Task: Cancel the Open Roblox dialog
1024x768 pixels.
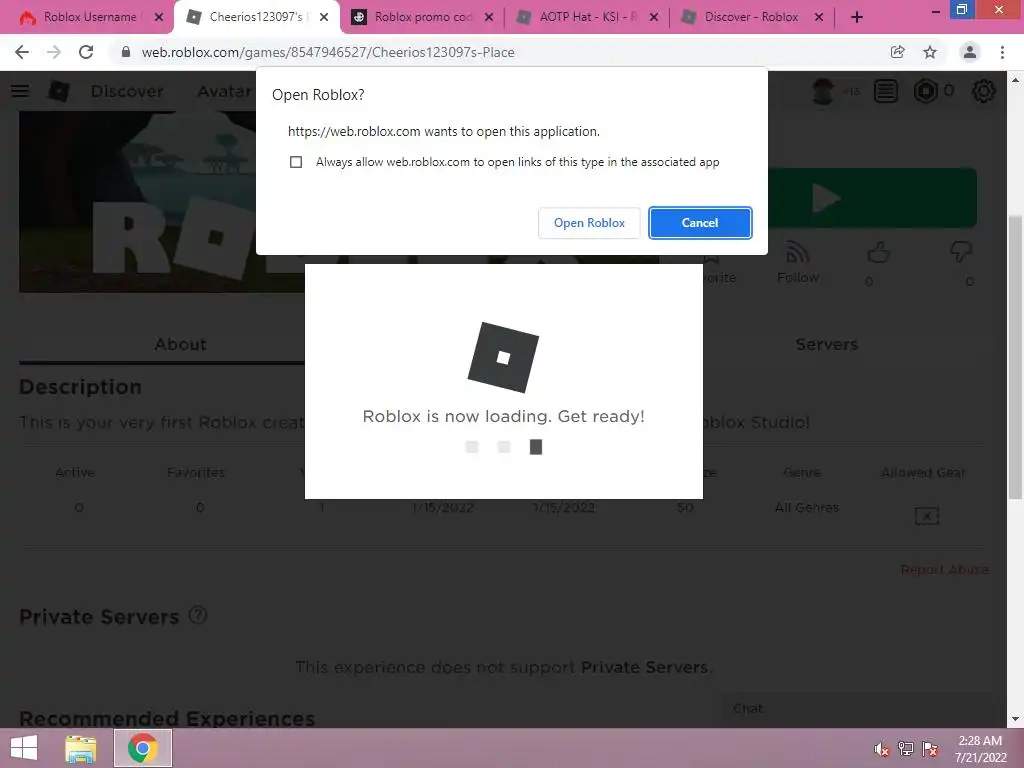Action: pos(700,223)
